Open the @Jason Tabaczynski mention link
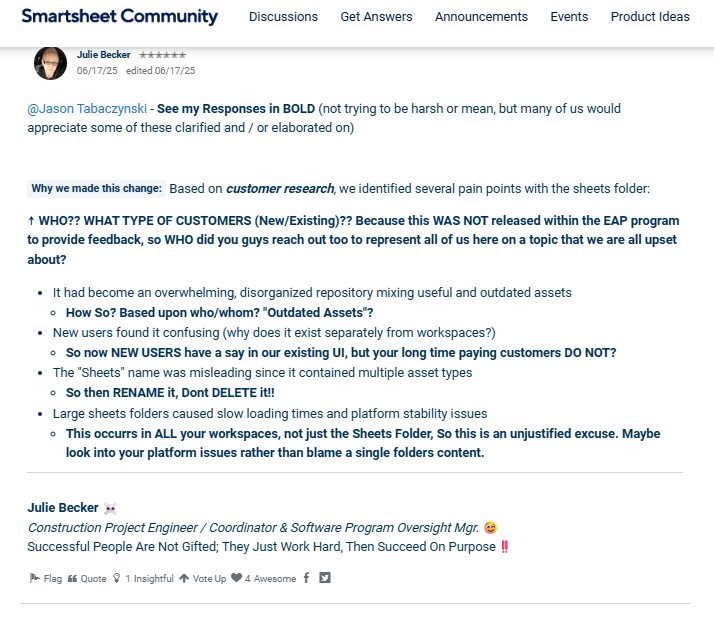The image size is (714, 617). [x=87, y=109]
